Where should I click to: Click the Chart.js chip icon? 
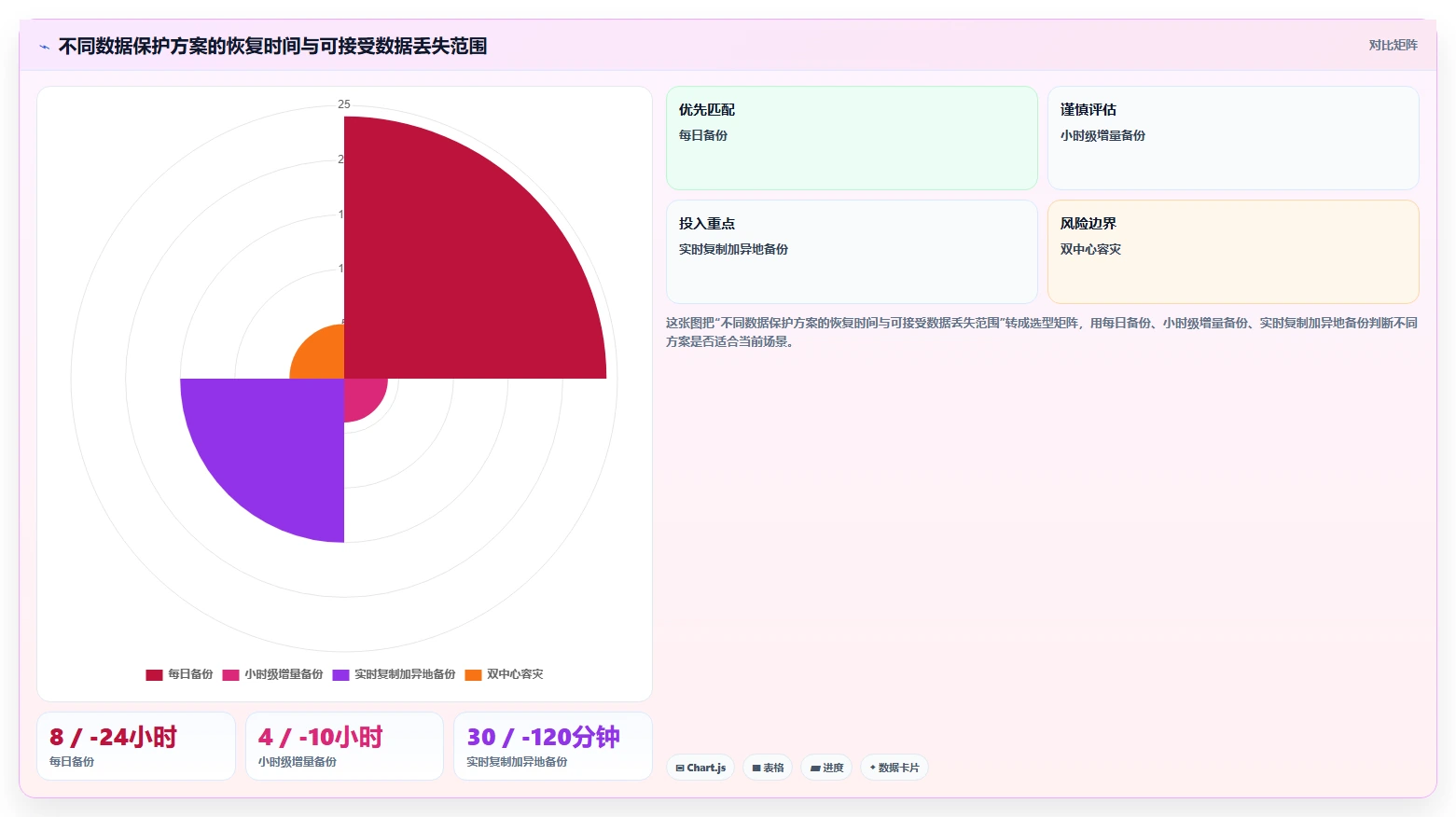tap(680, 769)
